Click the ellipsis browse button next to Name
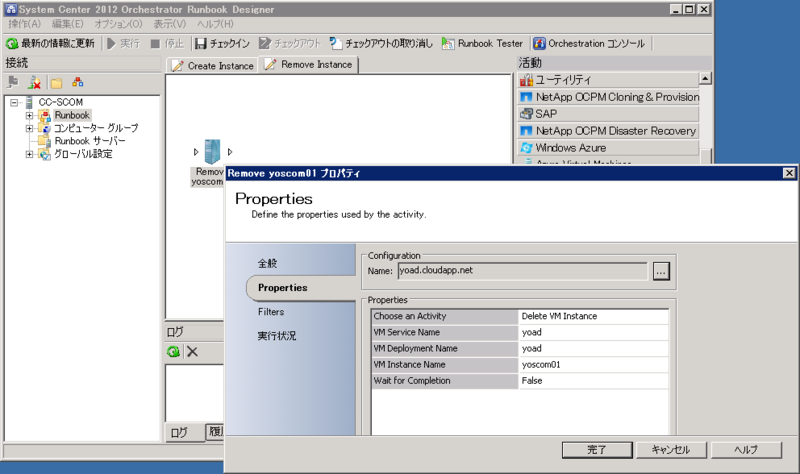The image size is (800, 474). coord(661,271)
